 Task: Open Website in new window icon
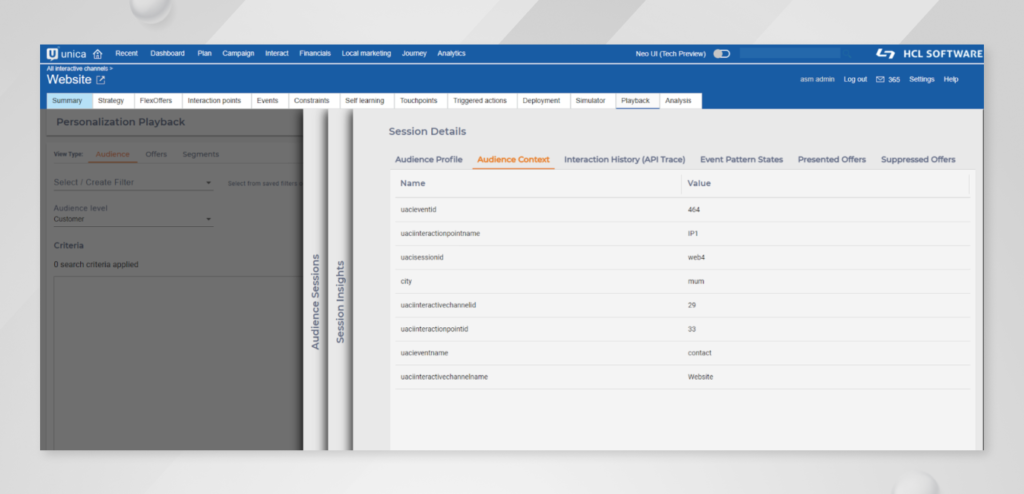tap(100, 80)
